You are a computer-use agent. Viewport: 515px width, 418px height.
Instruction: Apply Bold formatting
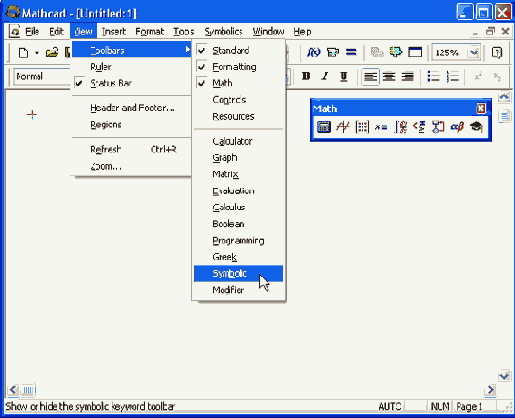(x=306, y=77)
